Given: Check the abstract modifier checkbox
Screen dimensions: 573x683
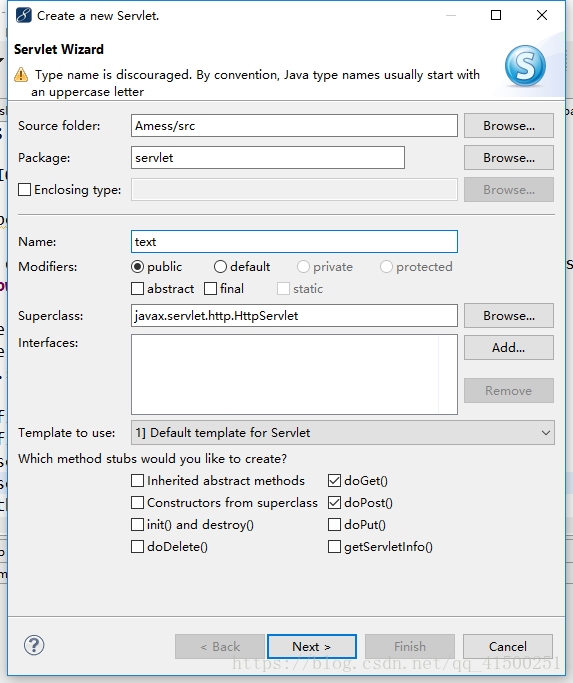Looking at the screenshot, I should [137, 288].
